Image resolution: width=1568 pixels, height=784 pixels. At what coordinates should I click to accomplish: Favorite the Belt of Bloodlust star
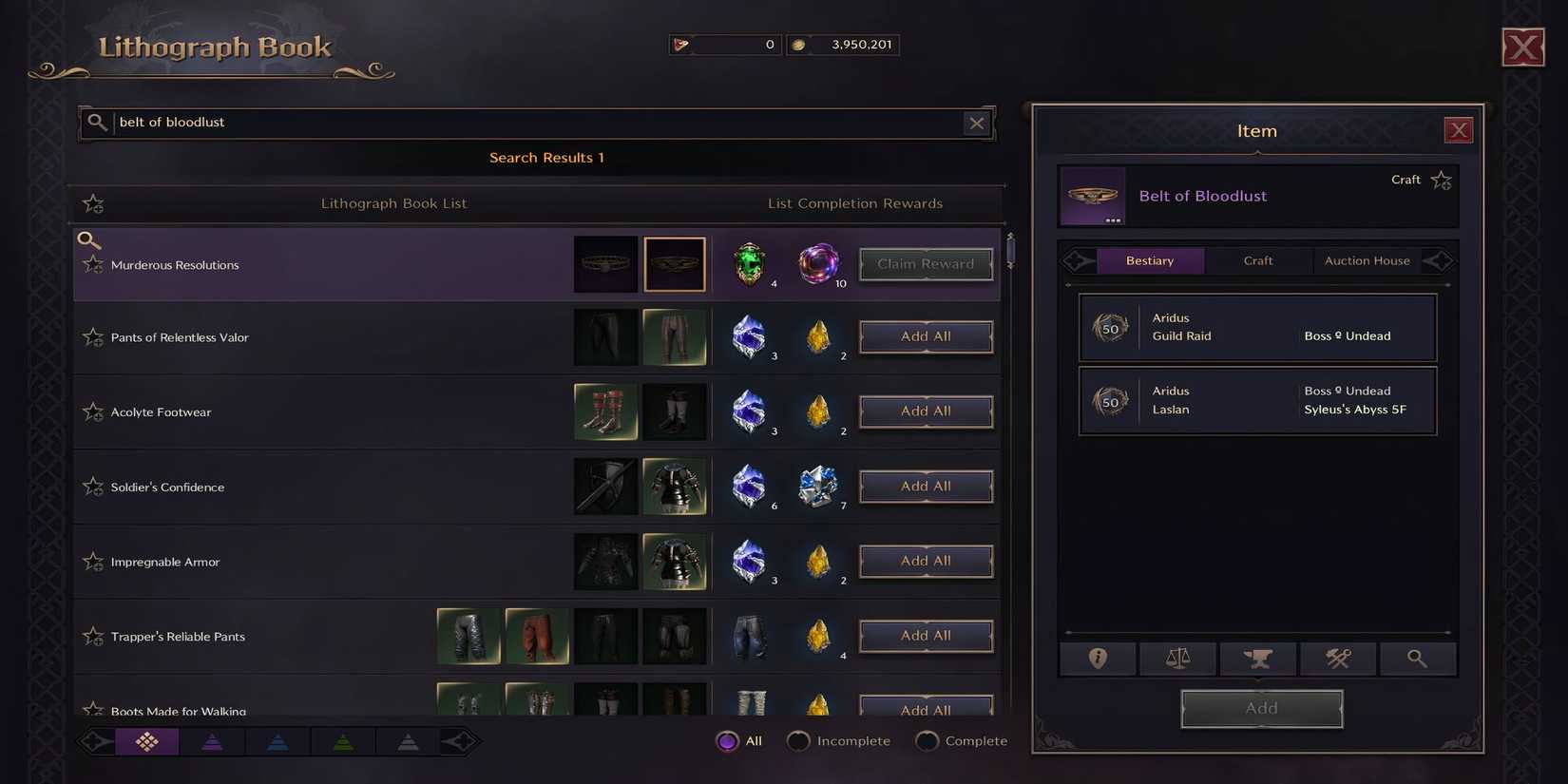[1442, 181]
